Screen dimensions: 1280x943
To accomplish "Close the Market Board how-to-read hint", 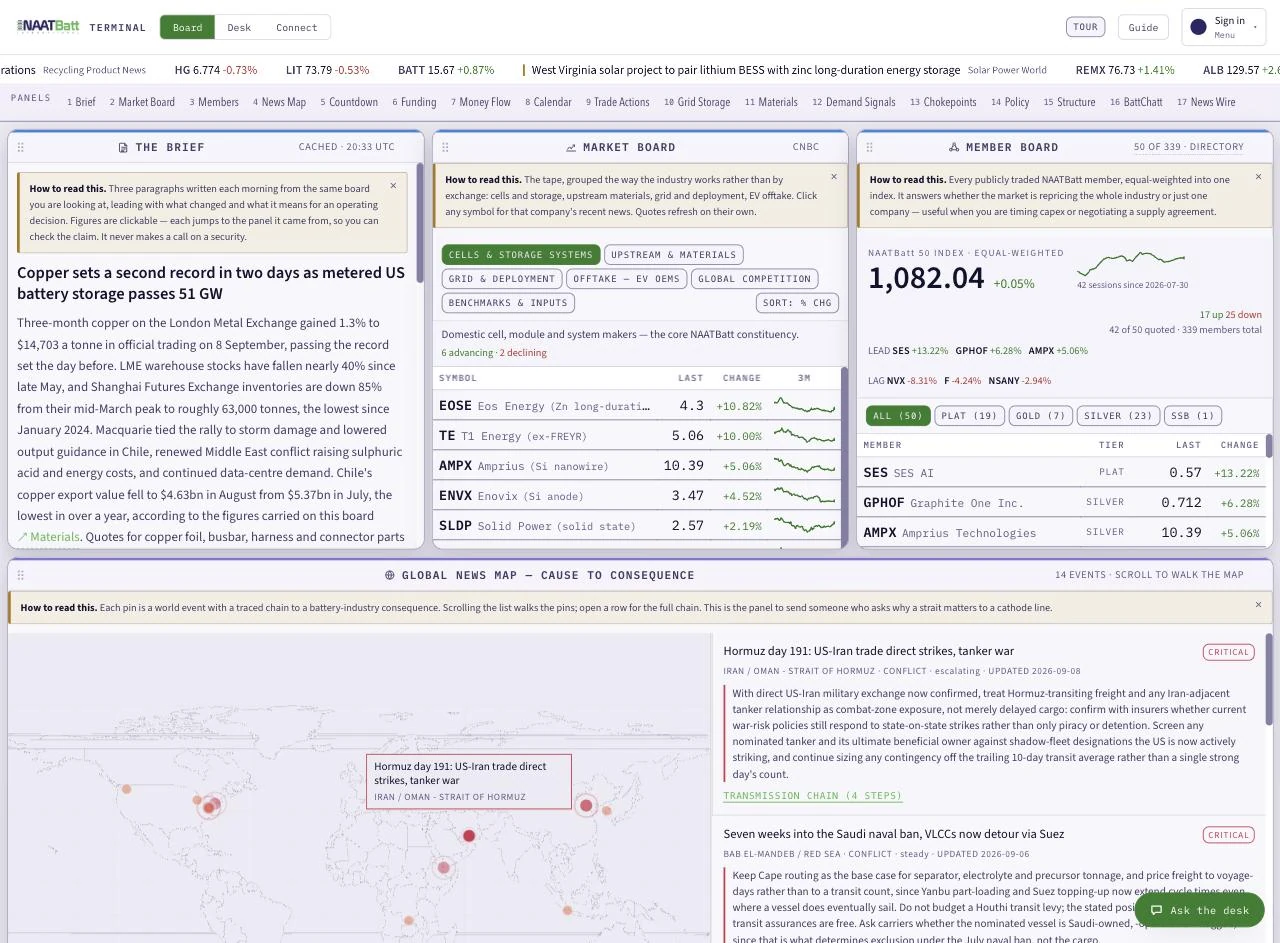I will [834, 177].
